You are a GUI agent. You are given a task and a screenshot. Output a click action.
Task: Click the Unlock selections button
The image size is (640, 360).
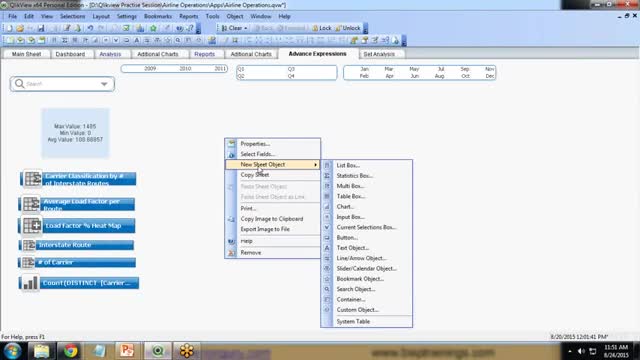348,28
